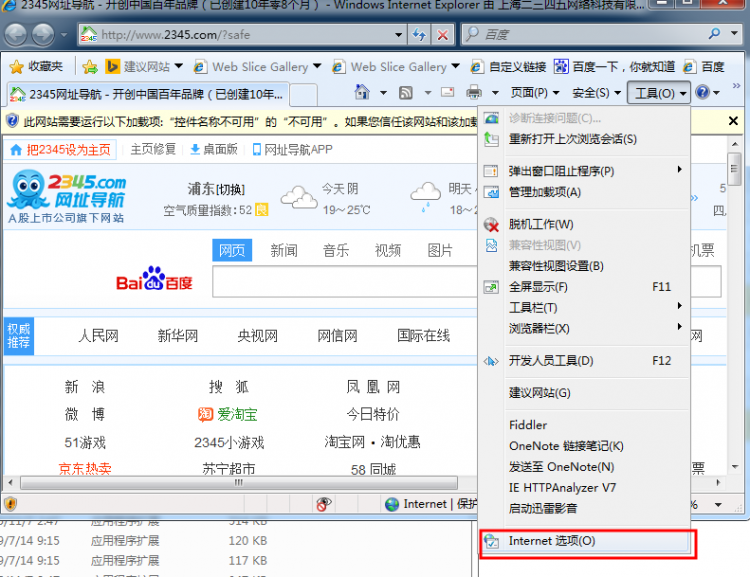This screenshot has height=577, width=750.
Task: Toggle 建议网站(G) in the Tools menu
Action: 585,393
